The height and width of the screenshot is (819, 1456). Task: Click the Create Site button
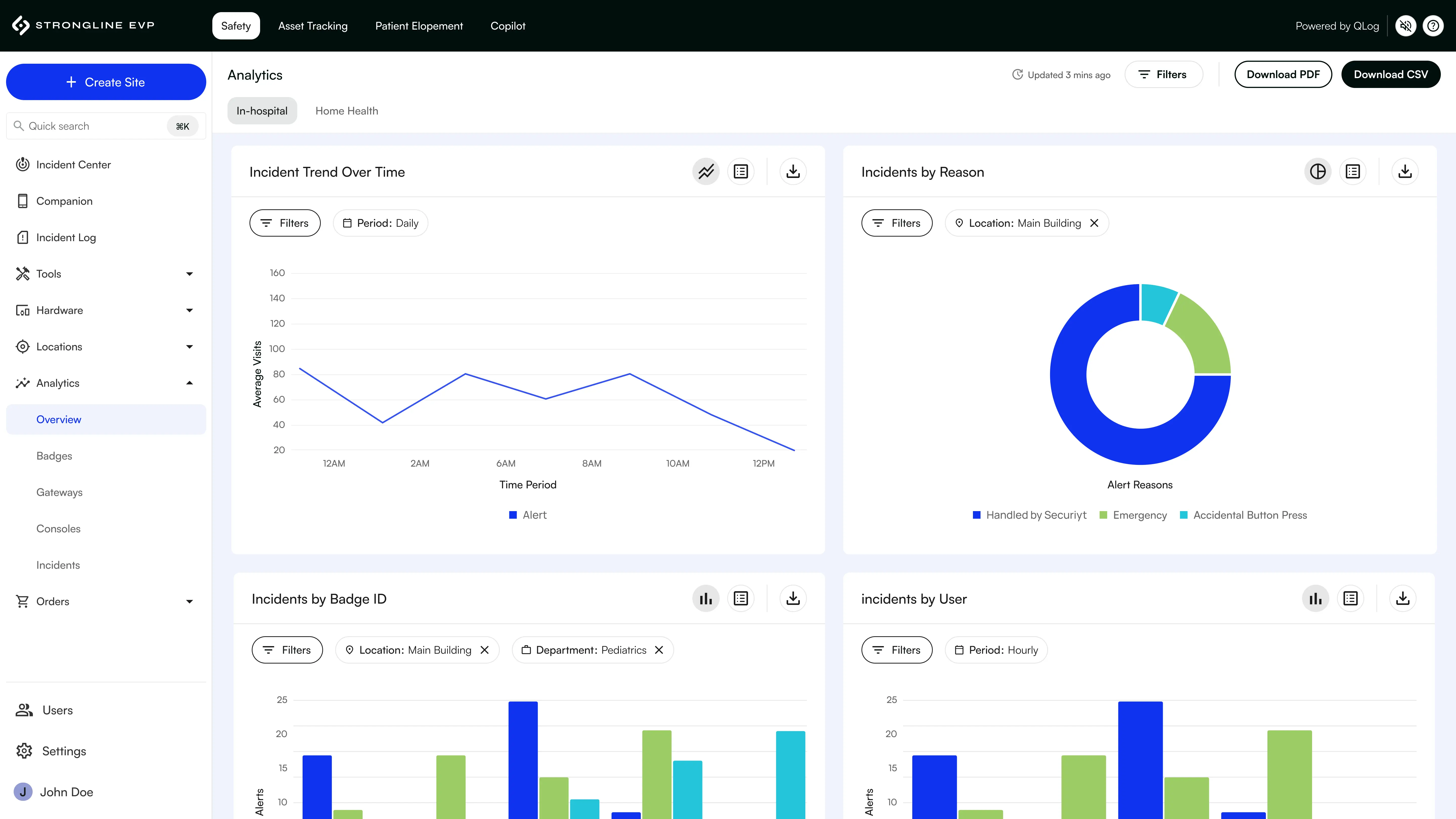coord(106,82)
